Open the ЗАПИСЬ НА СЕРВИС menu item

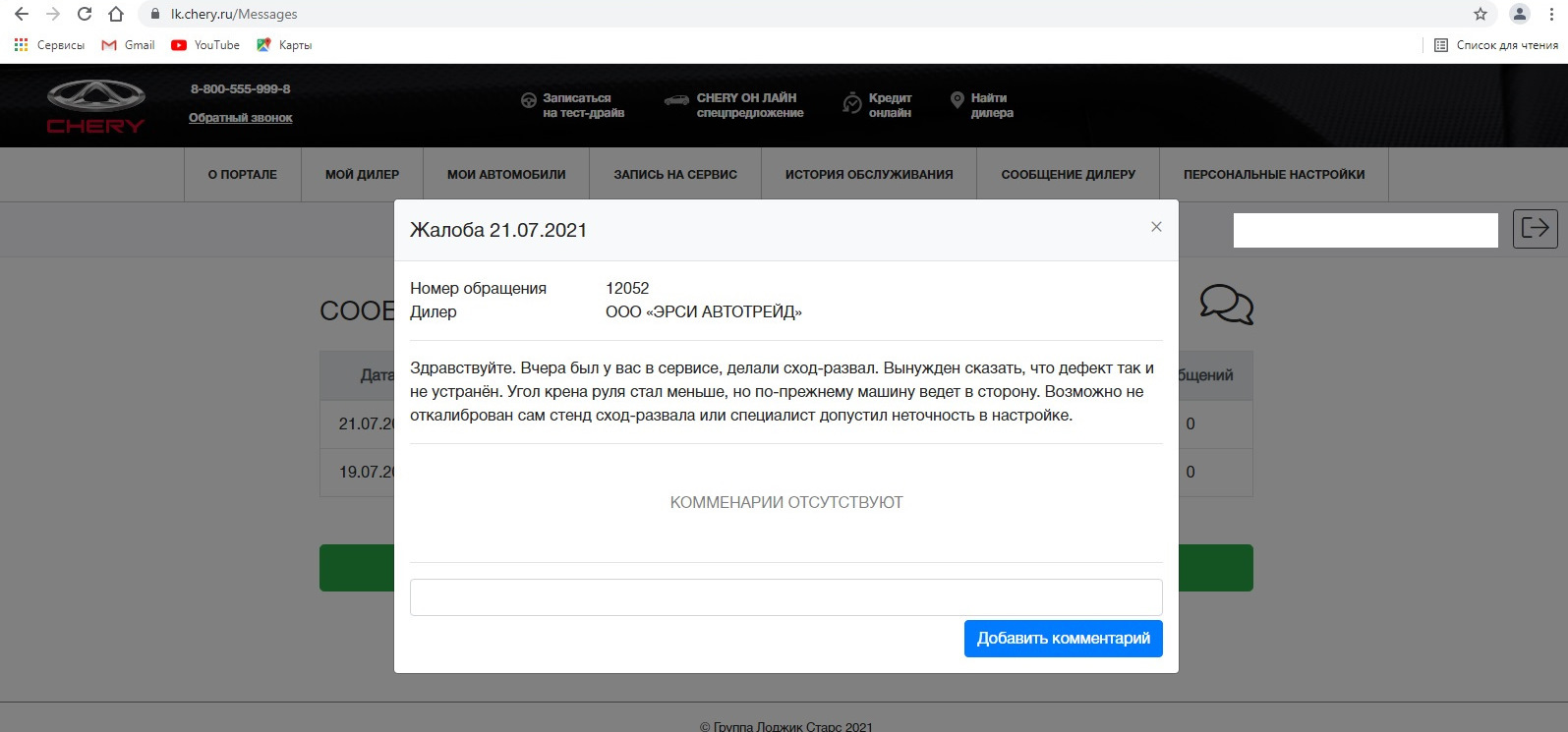675,175
